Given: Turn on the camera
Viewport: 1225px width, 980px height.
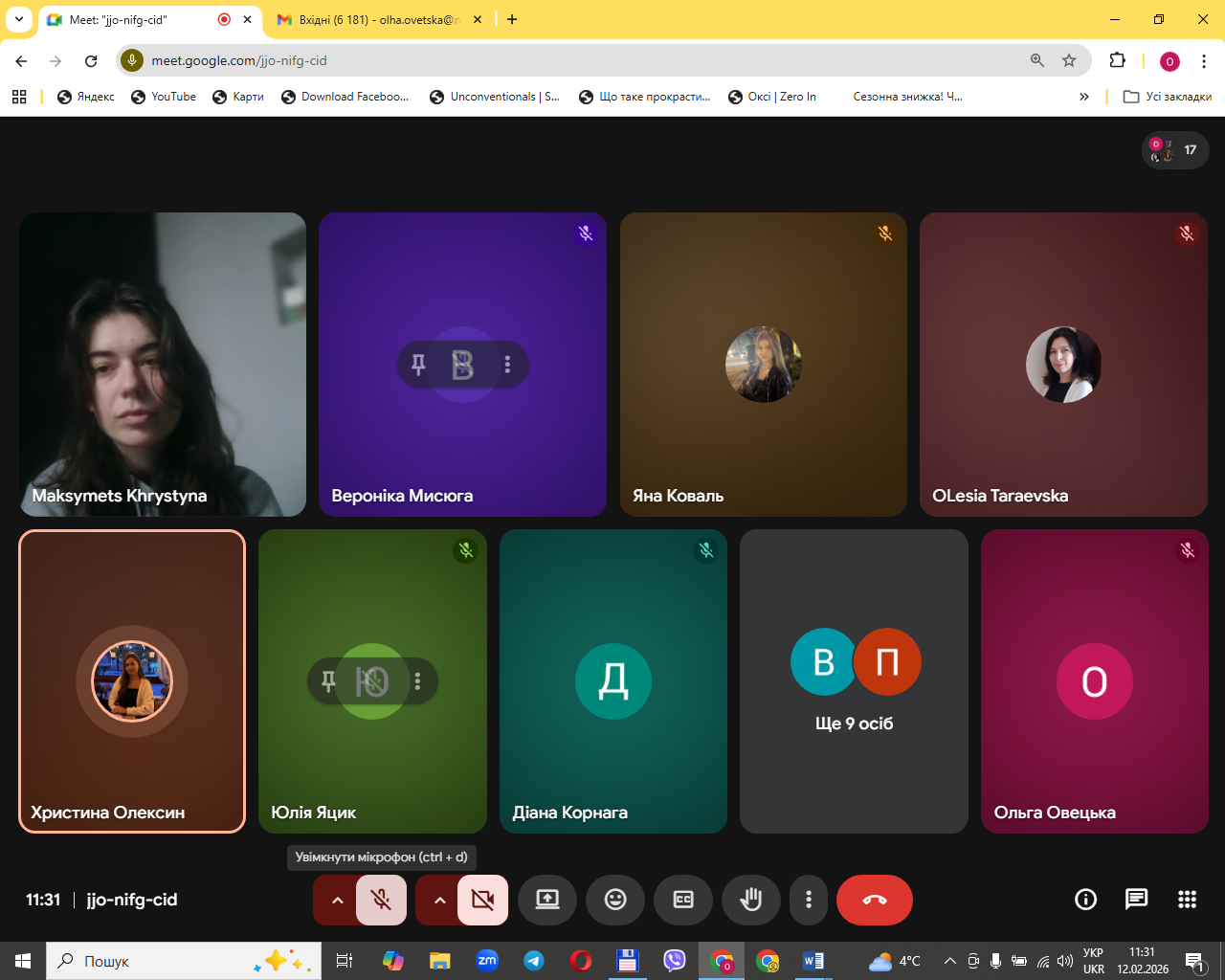Looking at the screenshot, I should pyautogui.click(x=483, y=900).
